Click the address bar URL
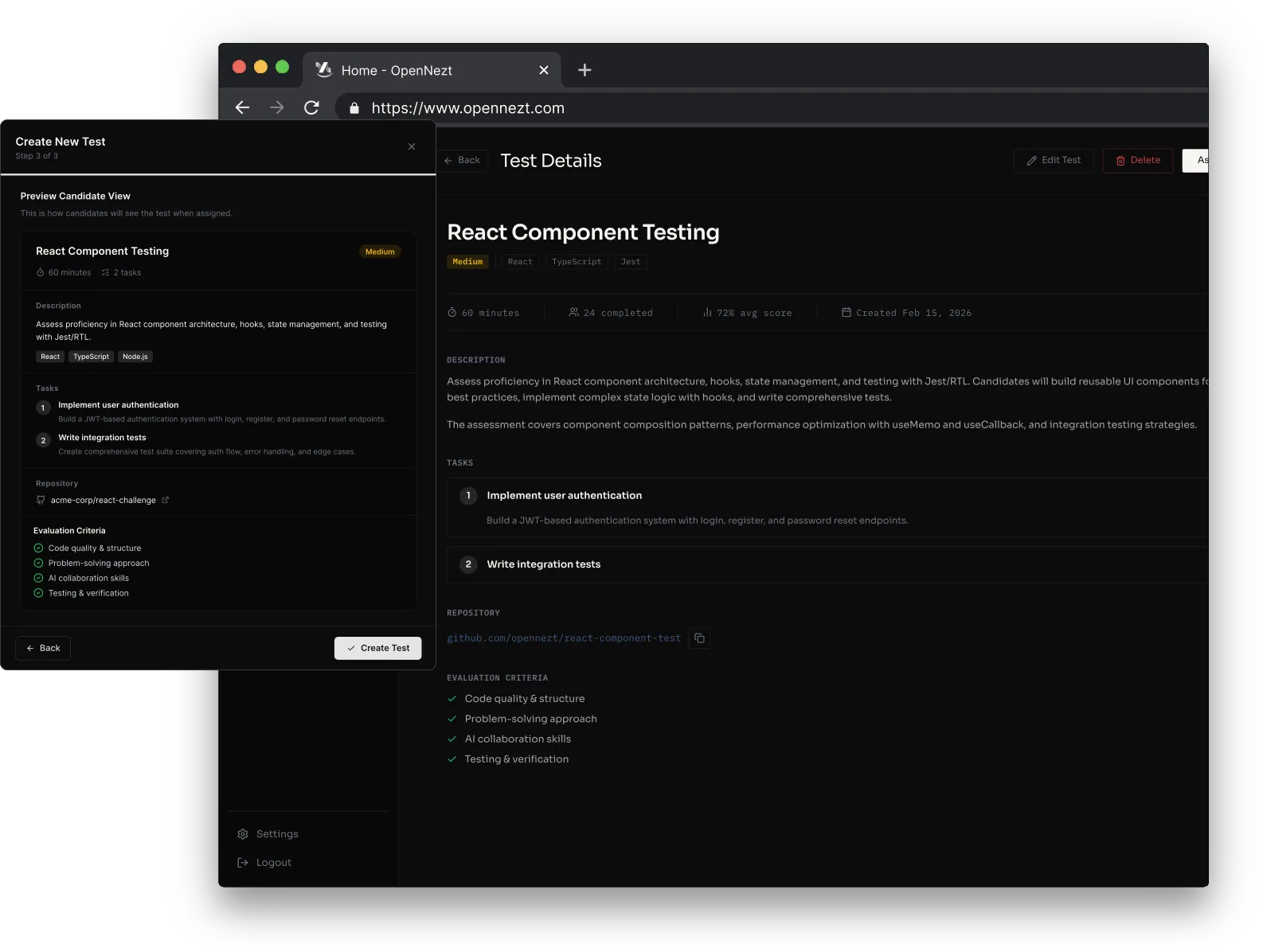Viewport: 1263px width, 952px height. (467, 108)
